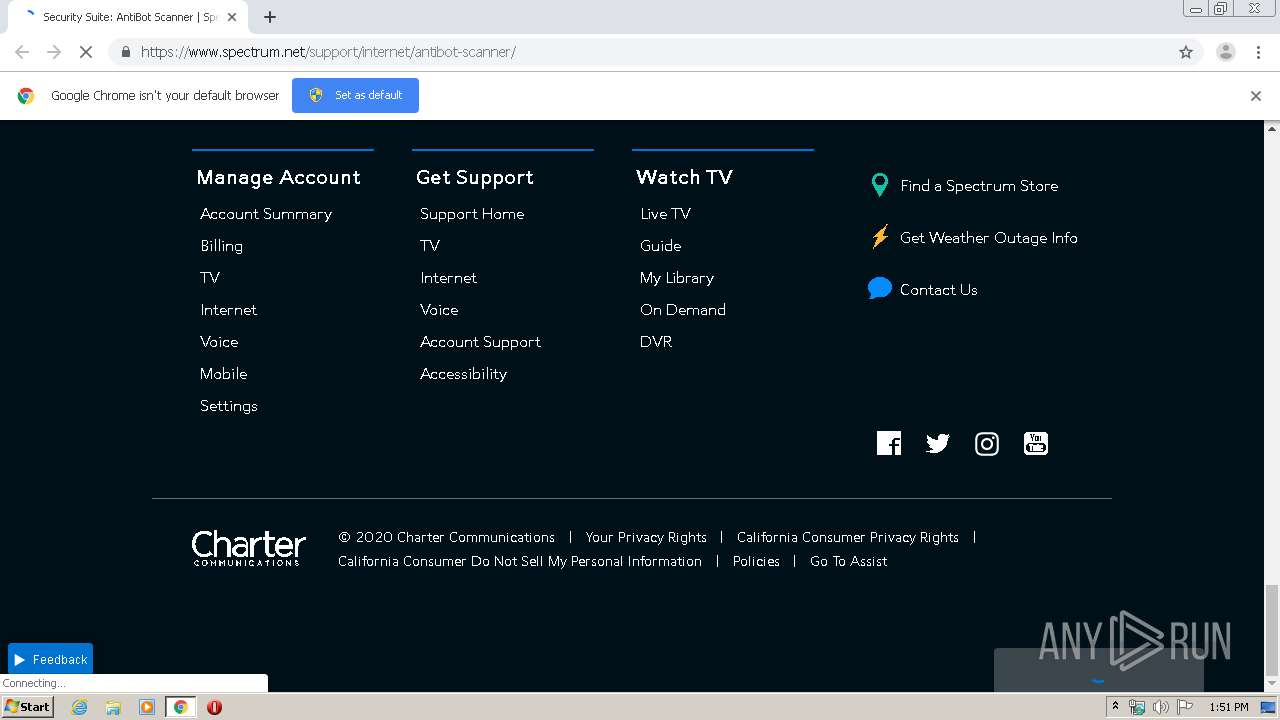Open On Demand link

(683, 309)
